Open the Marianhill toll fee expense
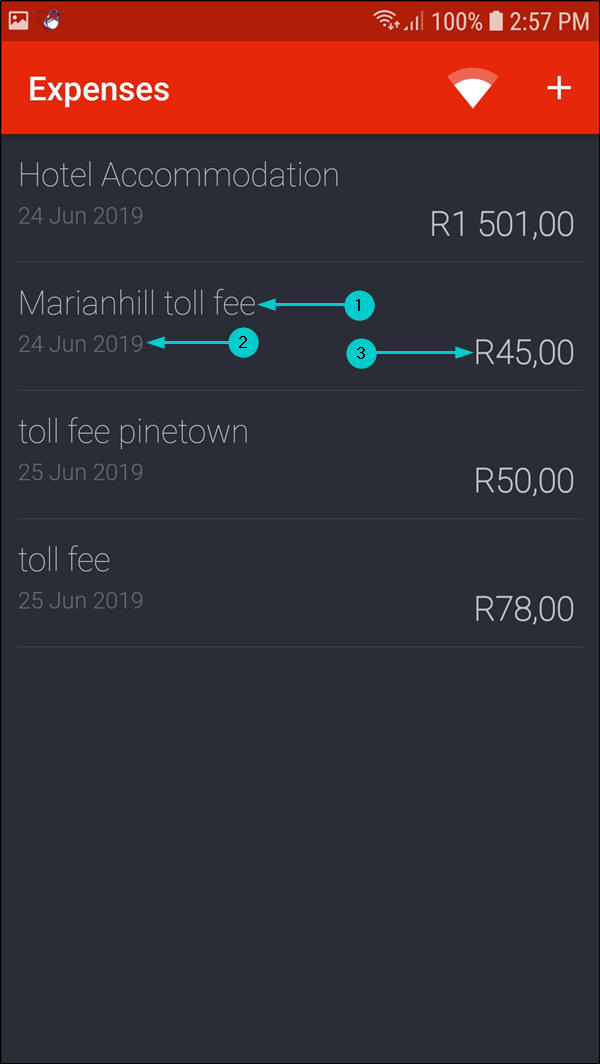 click(137, 303)
